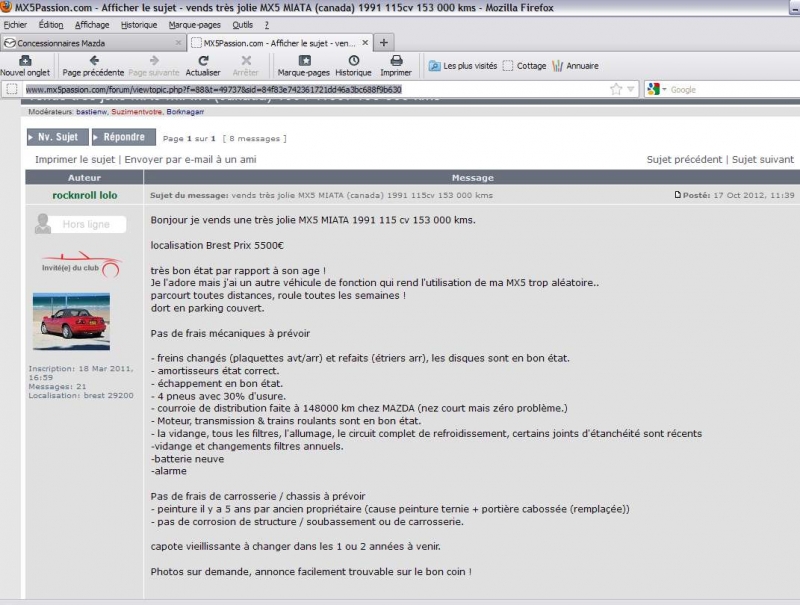Open moderator Borknagarr profile
800x605 pixels.
pos(185,112)
